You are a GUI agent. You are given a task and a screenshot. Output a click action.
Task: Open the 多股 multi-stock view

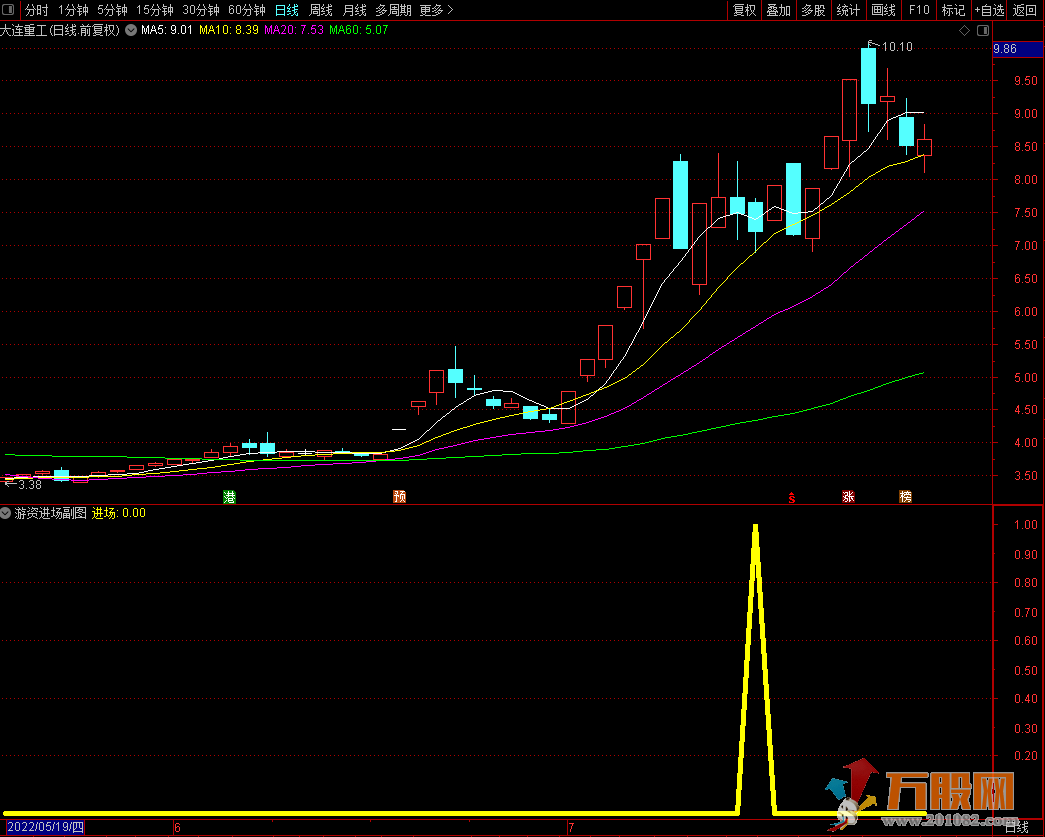(x=813, y=10)
